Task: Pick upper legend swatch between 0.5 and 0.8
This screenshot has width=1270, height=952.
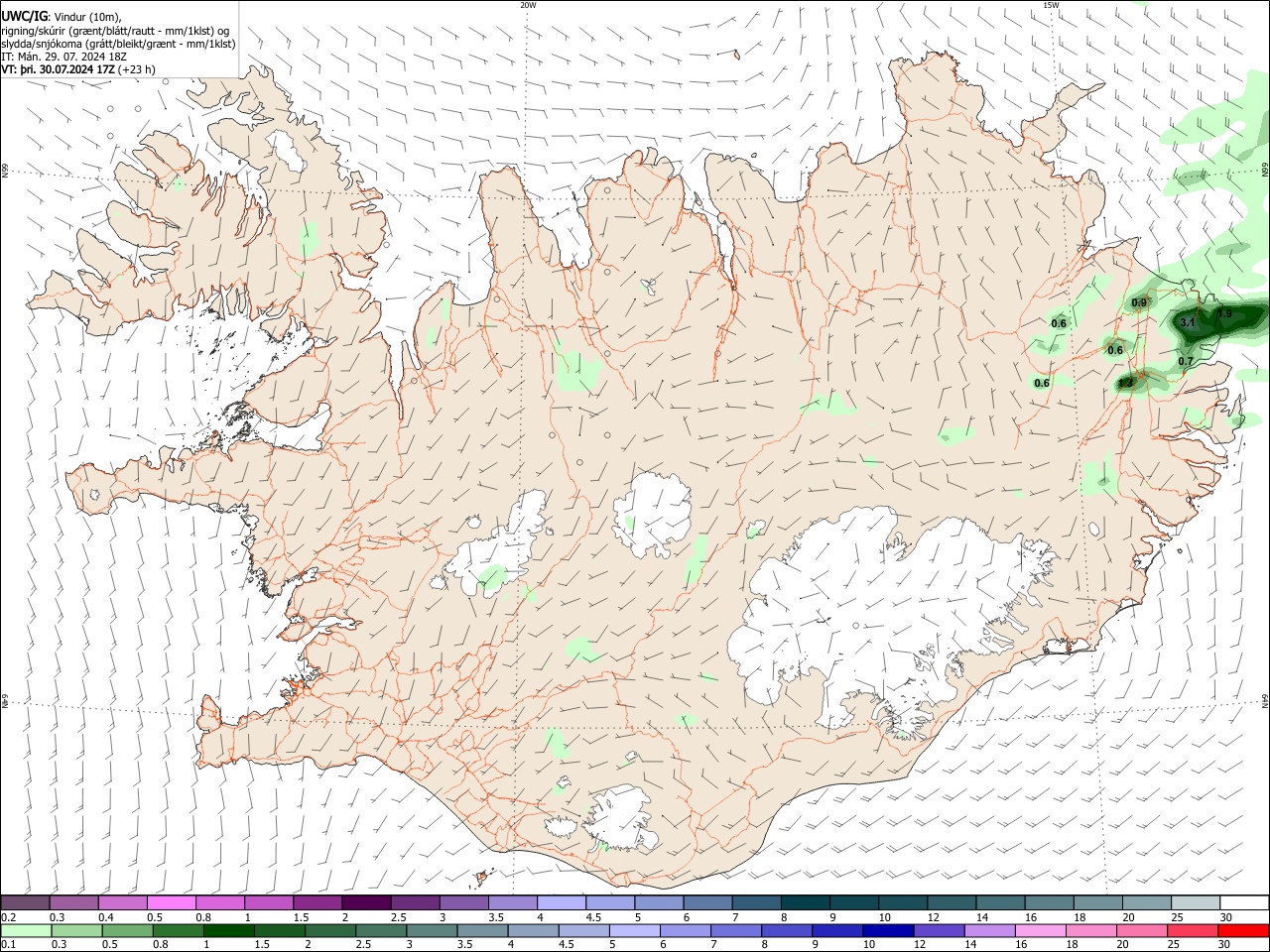Action: (x=171, y=903)
